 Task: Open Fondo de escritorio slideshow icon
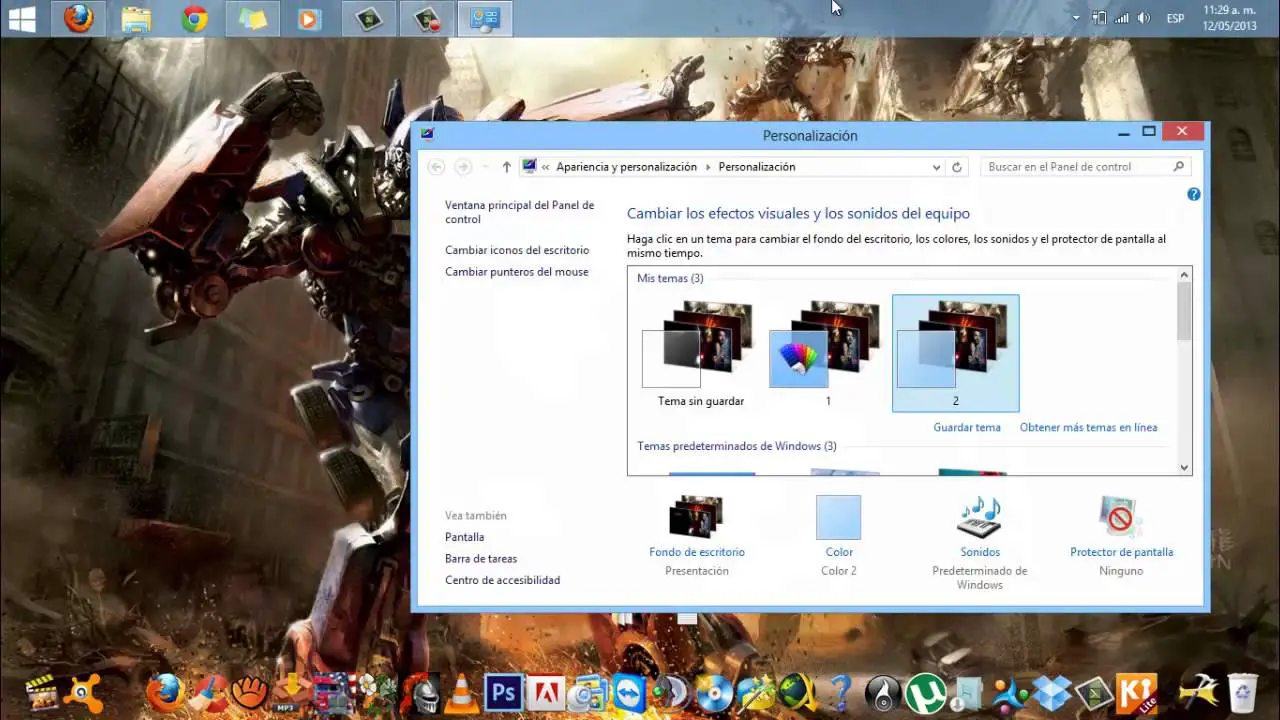point(696,517)
